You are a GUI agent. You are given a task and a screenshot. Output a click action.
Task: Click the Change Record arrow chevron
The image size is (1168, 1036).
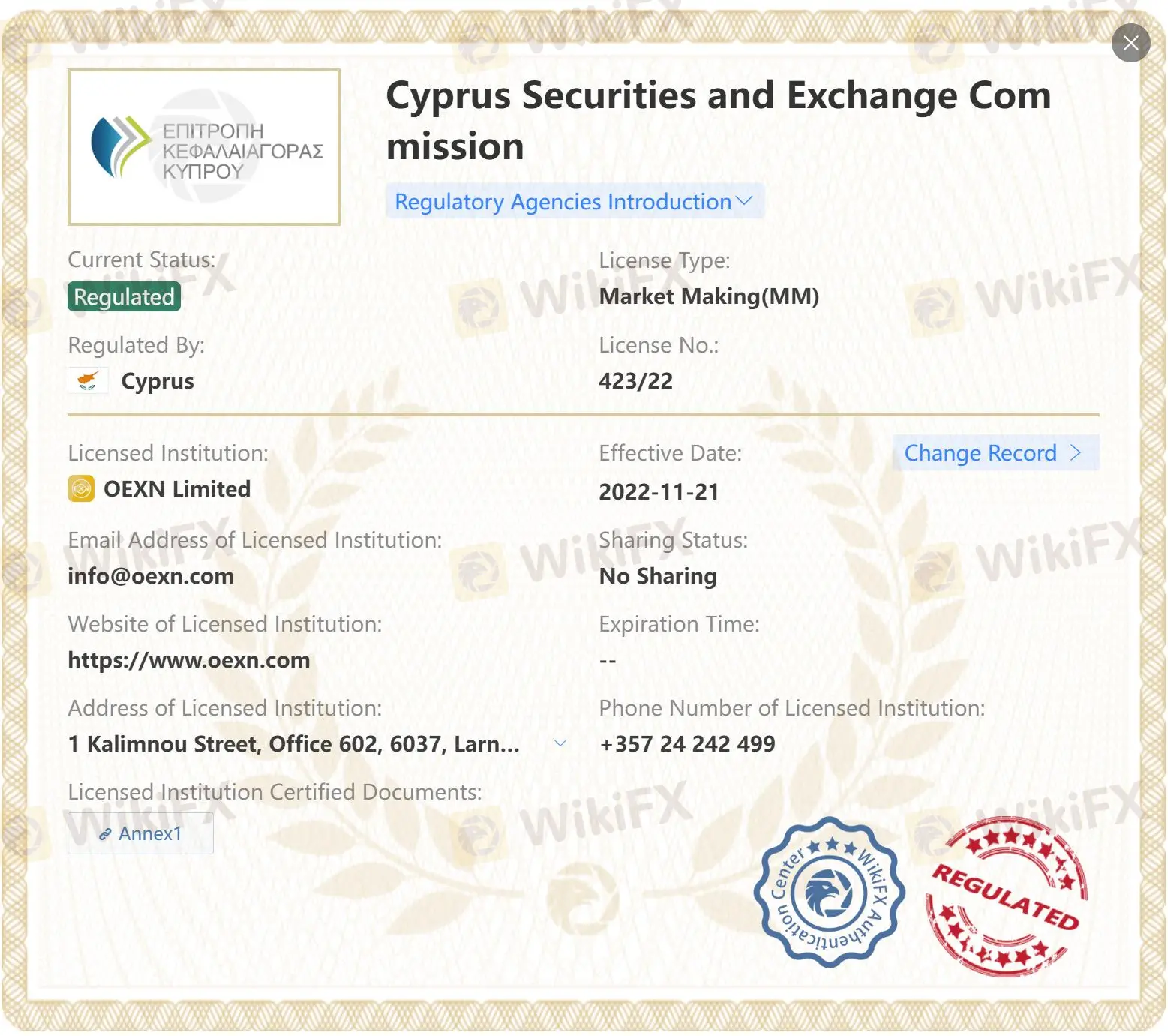(x=1076, y=452)
